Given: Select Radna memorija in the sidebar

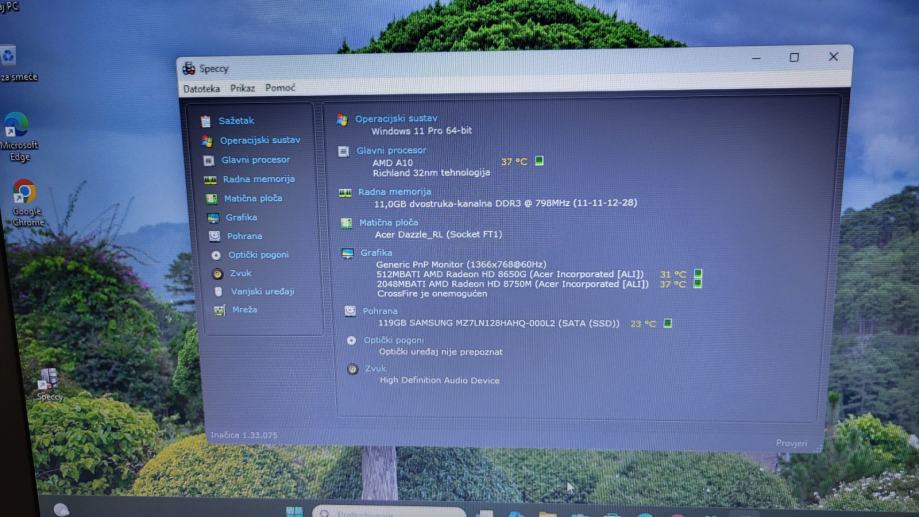Looking at the screenshot, I should [258, 179].
